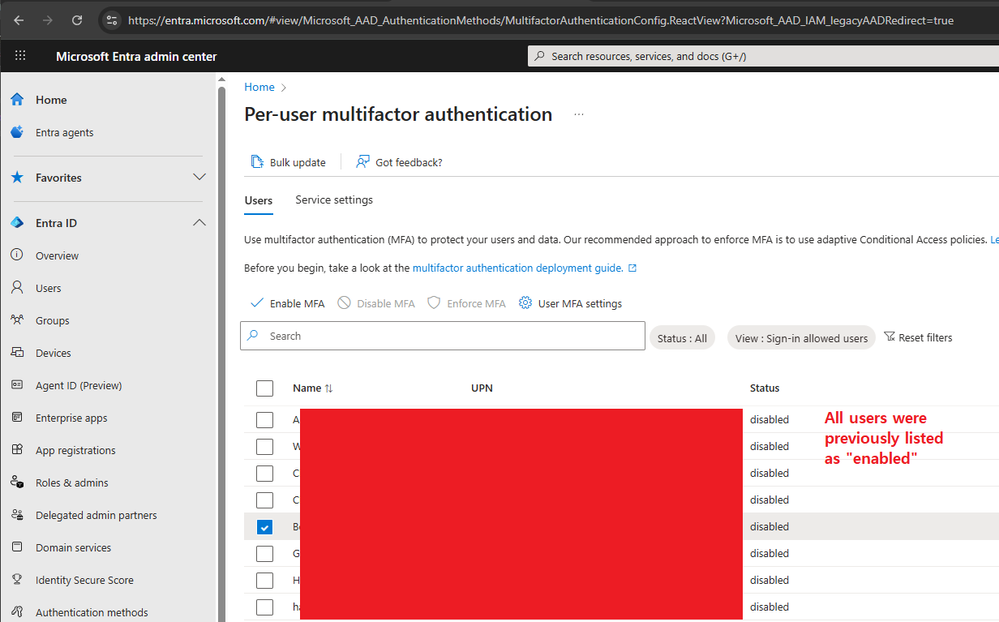
Task: Click the browser address bar URL
Action: tap(540, 20)
